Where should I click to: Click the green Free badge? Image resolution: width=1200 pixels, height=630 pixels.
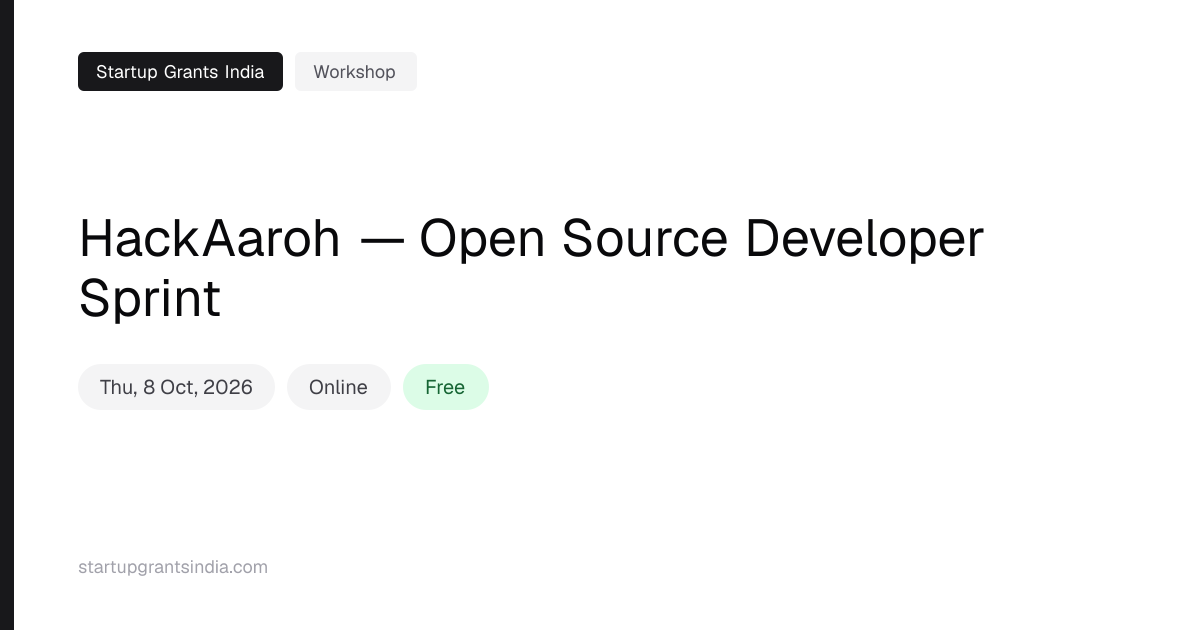445,387
